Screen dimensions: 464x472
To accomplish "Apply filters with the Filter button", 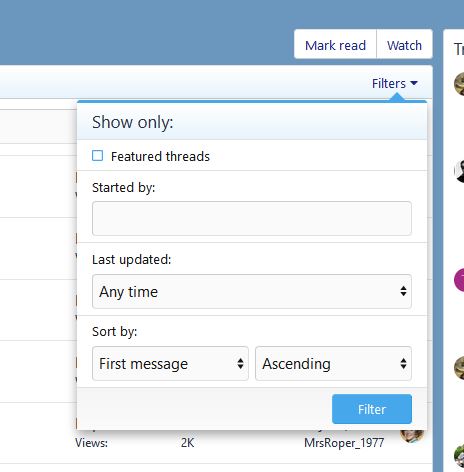I will coord(372,409).
